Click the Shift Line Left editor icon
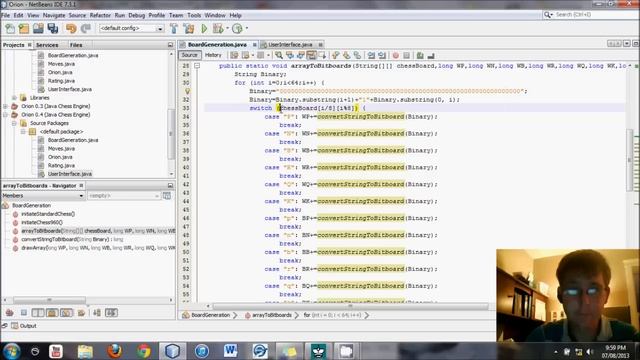The image size is (640, 360). pos(371,55)
